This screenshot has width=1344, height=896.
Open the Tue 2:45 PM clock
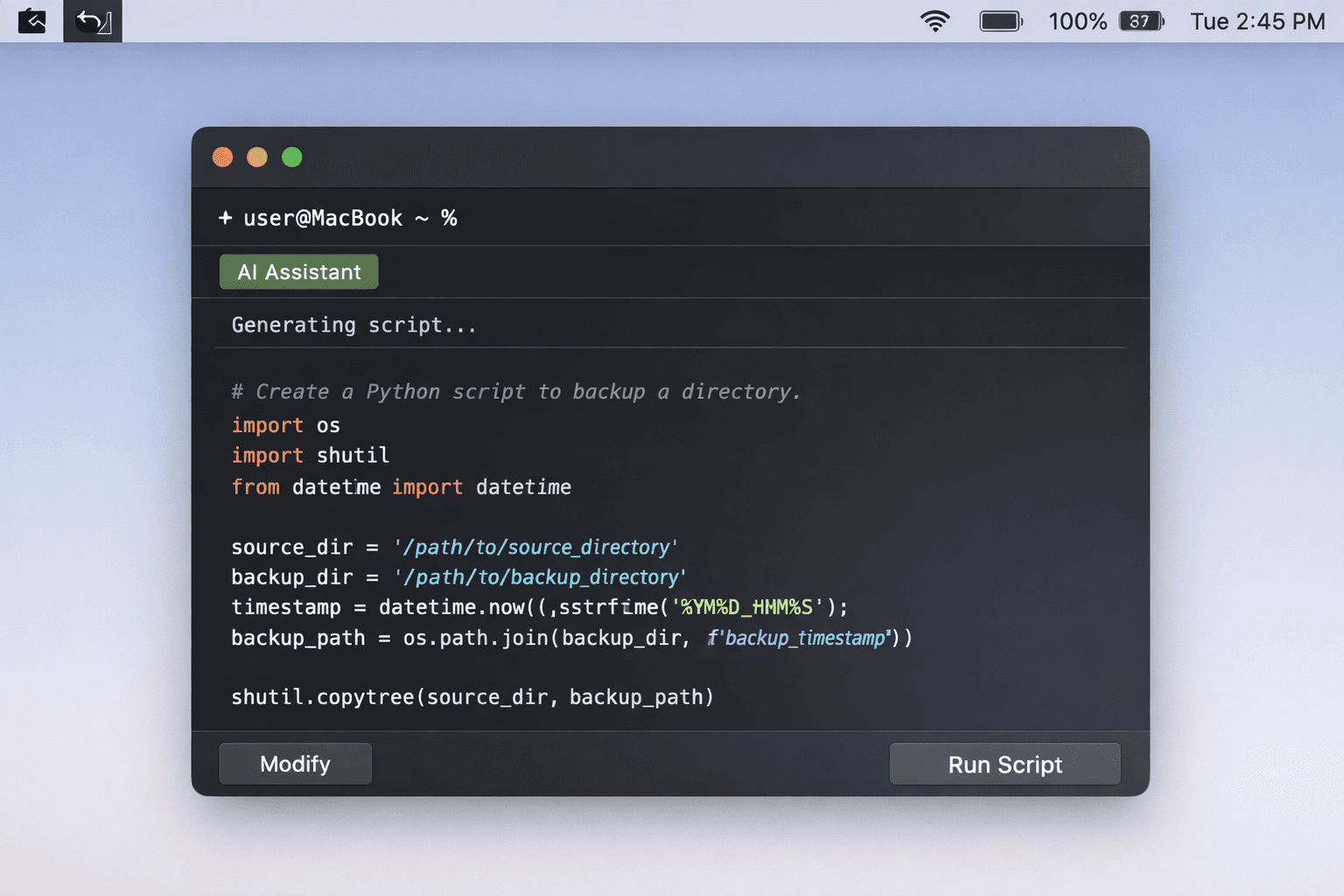coord(1257,21)
